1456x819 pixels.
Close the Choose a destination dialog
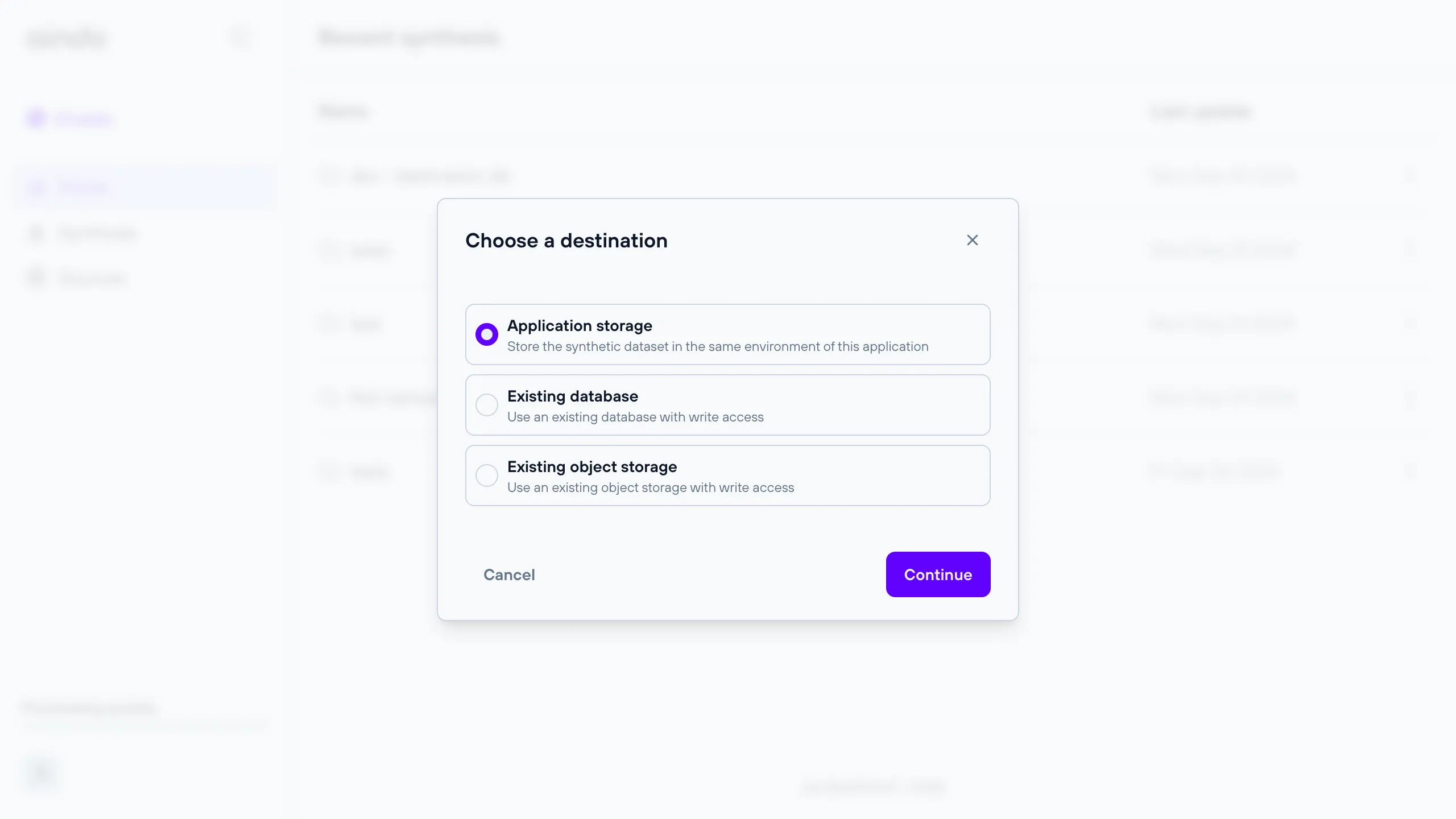point(973,240)
